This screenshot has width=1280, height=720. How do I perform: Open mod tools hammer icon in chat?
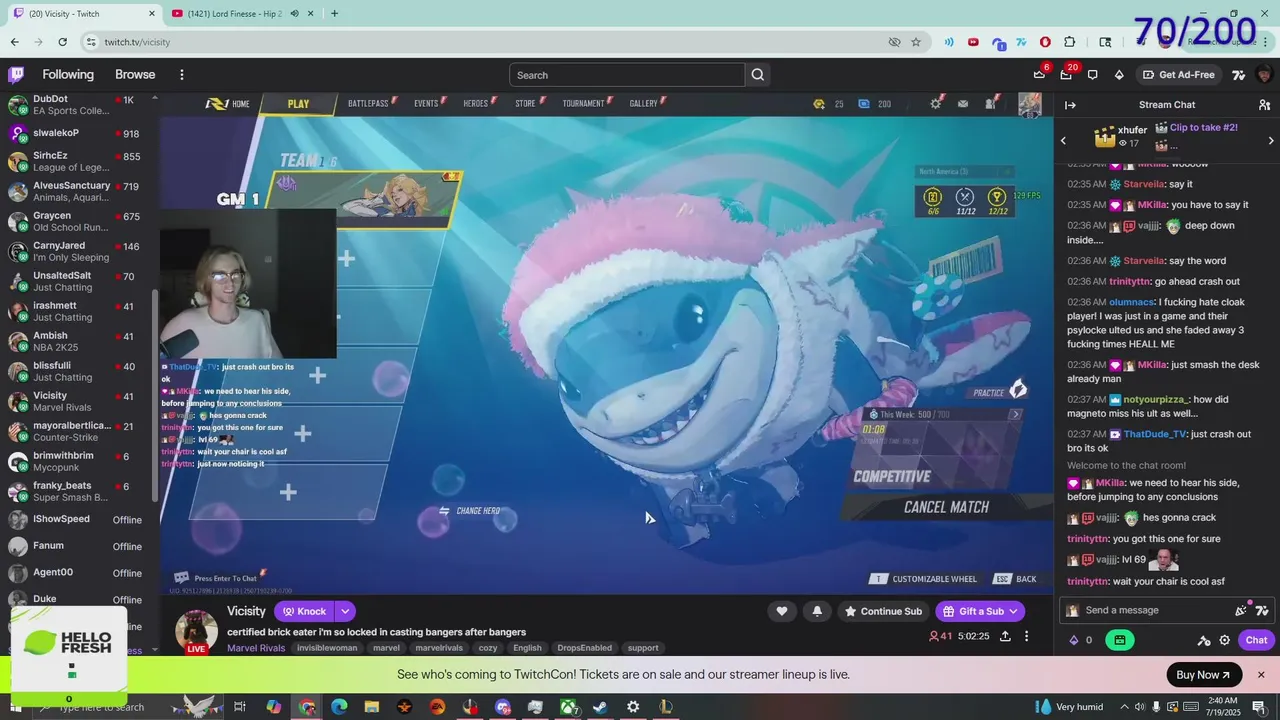point(1204,640)
